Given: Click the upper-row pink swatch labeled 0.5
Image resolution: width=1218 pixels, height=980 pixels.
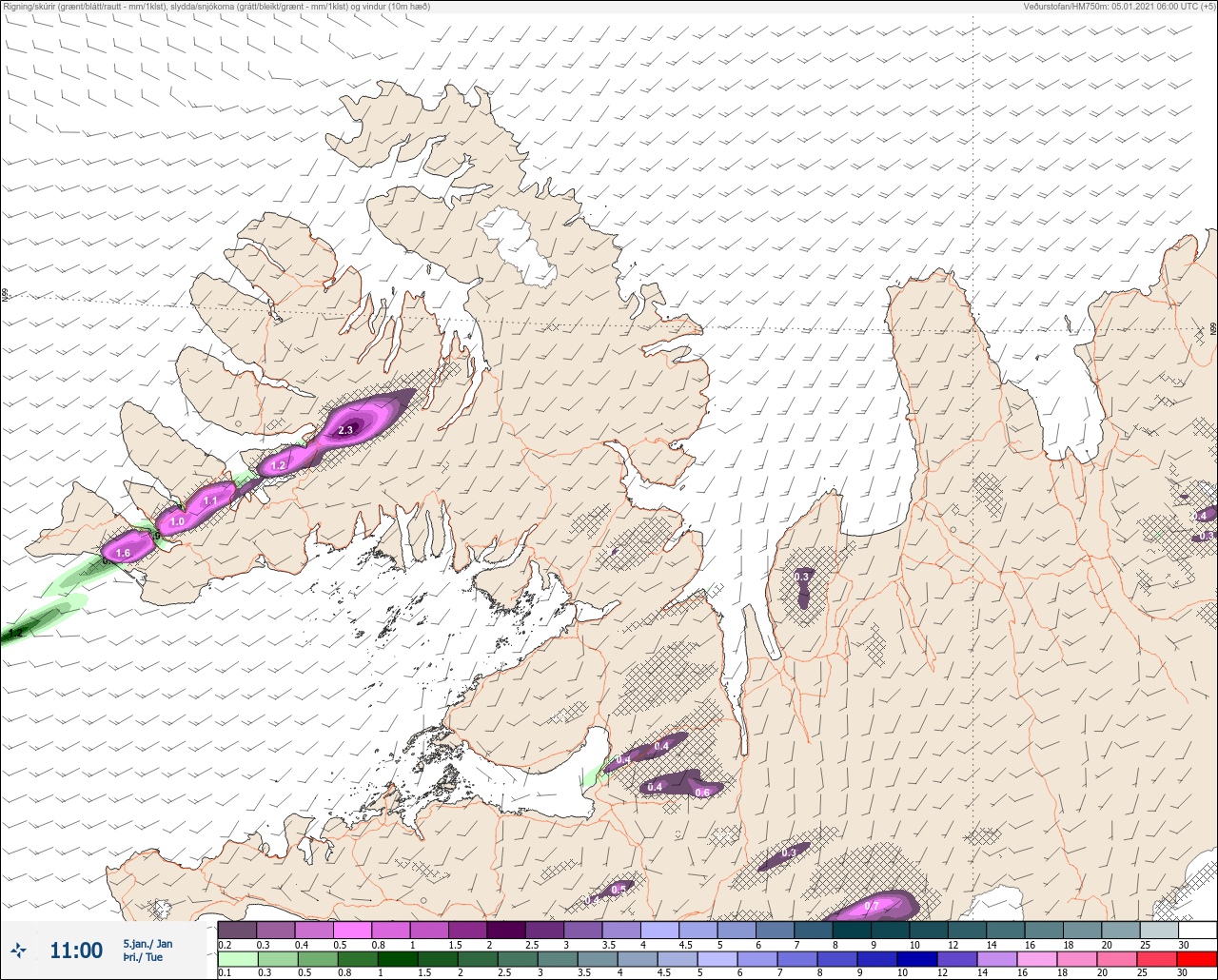Looking at the screenshot, I should coord(352,930).
